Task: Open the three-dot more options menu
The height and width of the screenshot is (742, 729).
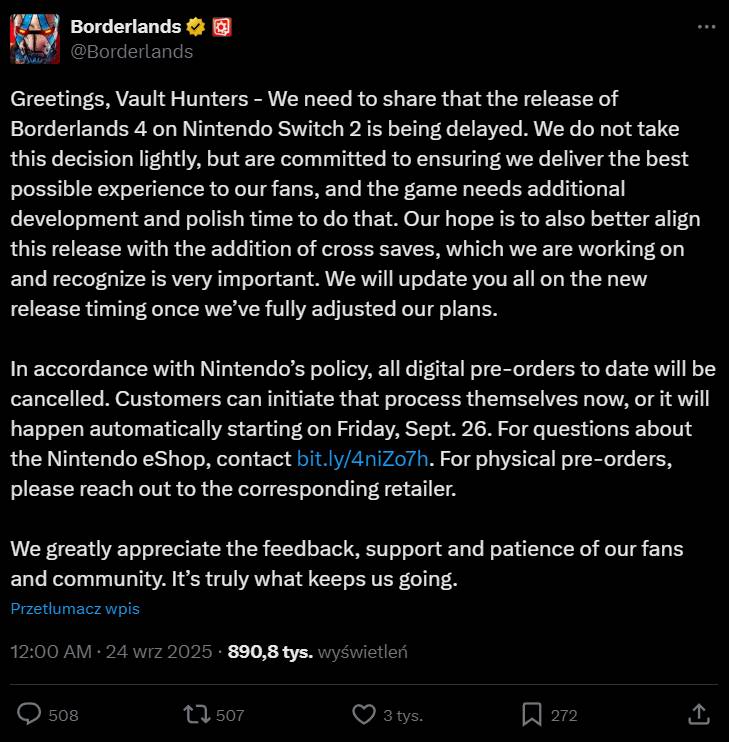Action: click(x=706, y=27)
